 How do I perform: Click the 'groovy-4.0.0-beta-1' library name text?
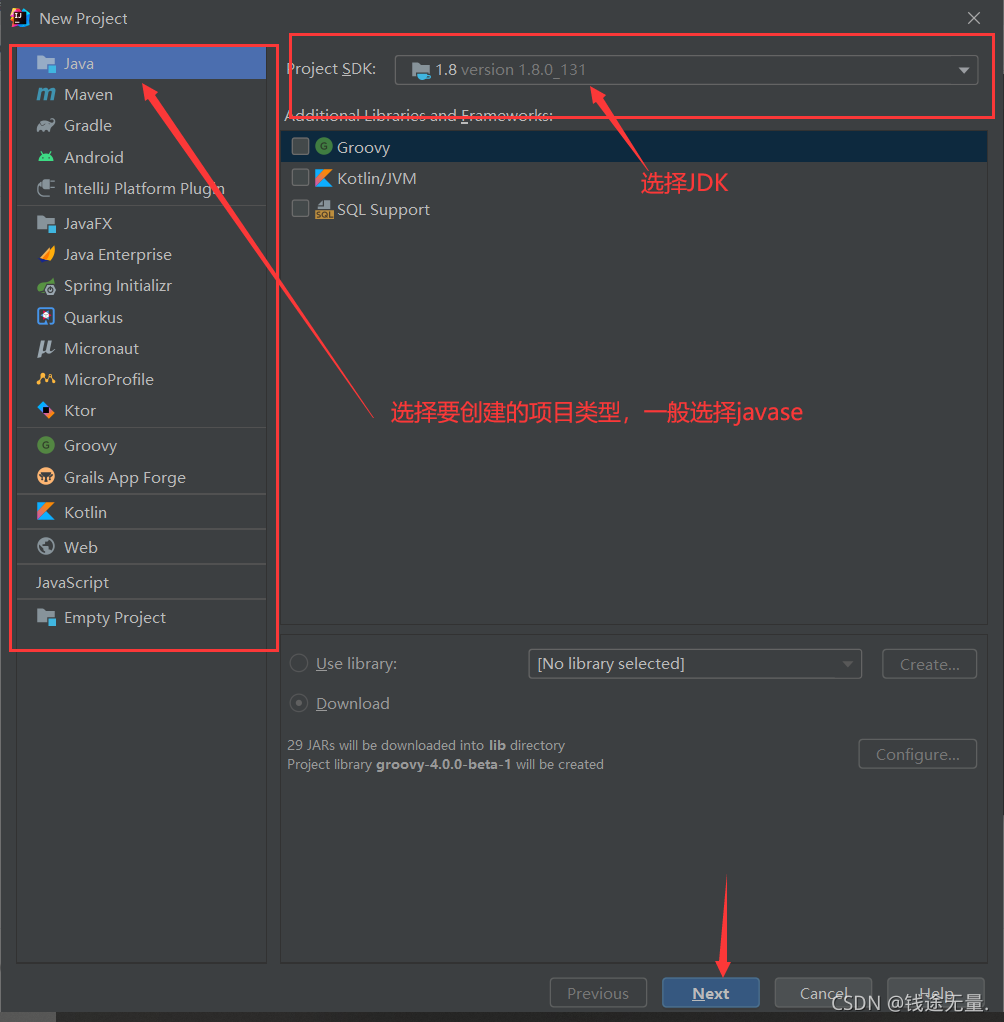coord(444,764)
